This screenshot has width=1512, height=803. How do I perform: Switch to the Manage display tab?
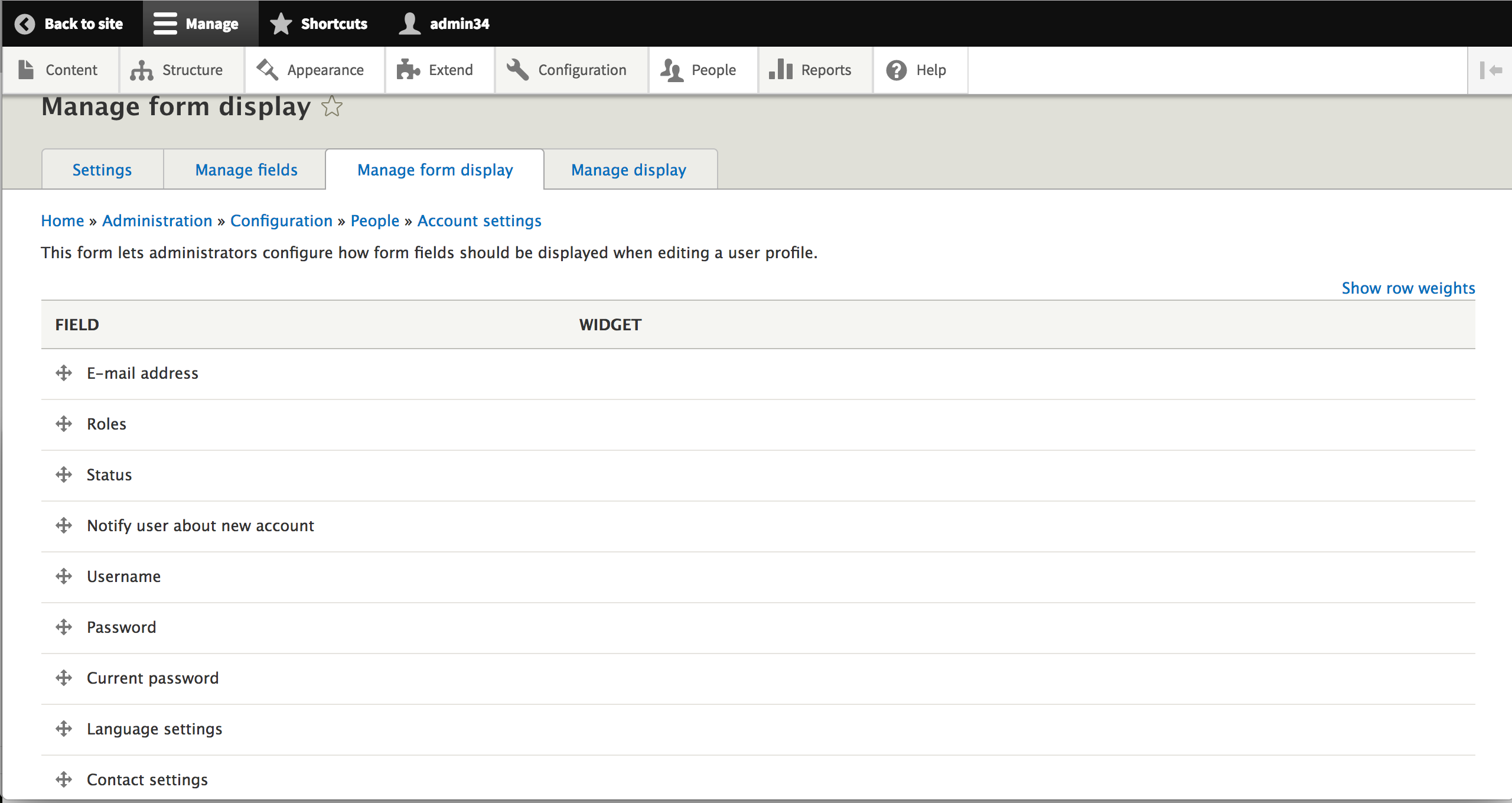[x=628, y=169]
